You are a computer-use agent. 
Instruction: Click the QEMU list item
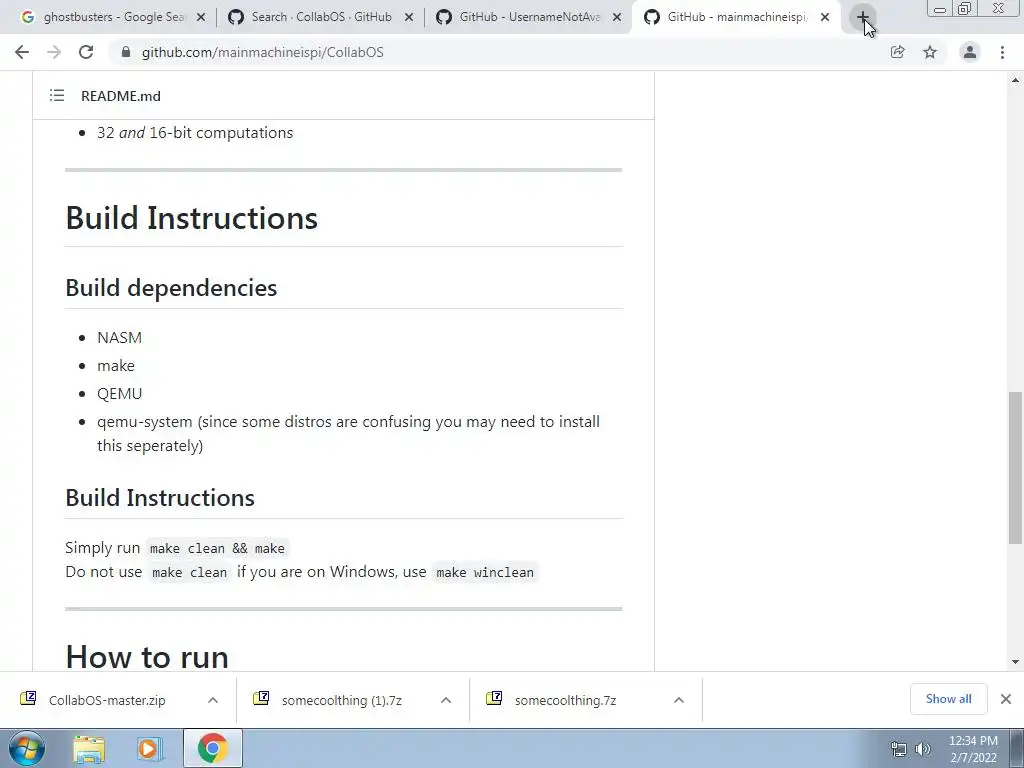120,394
